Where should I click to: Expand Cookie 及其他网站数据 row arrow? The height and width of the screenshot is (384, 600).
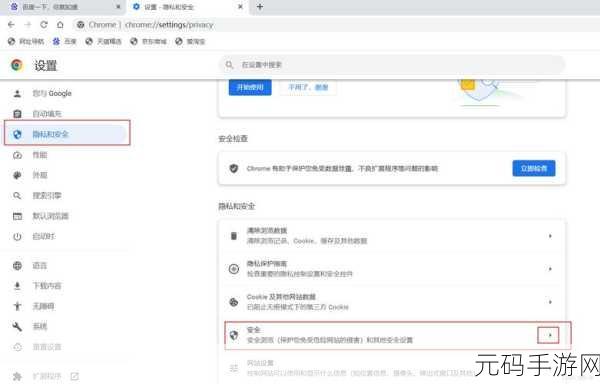click(550, 302)
